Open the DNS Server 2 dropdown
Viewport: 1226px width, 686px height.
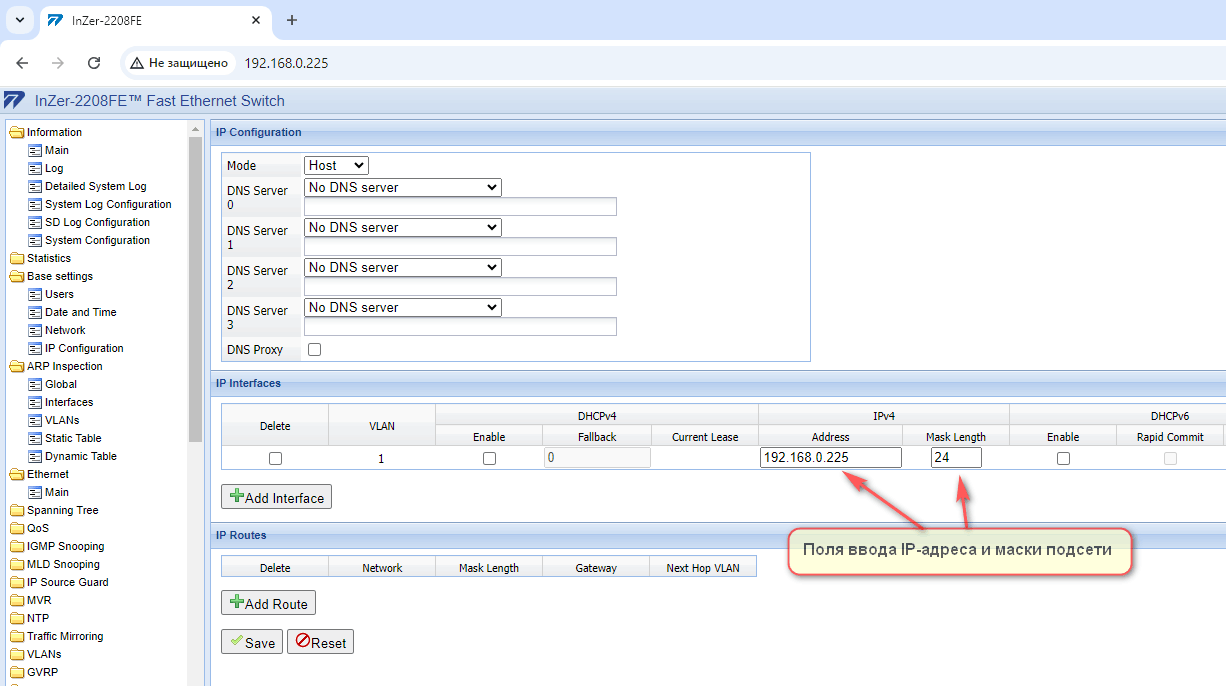click(x=403, y=267)
